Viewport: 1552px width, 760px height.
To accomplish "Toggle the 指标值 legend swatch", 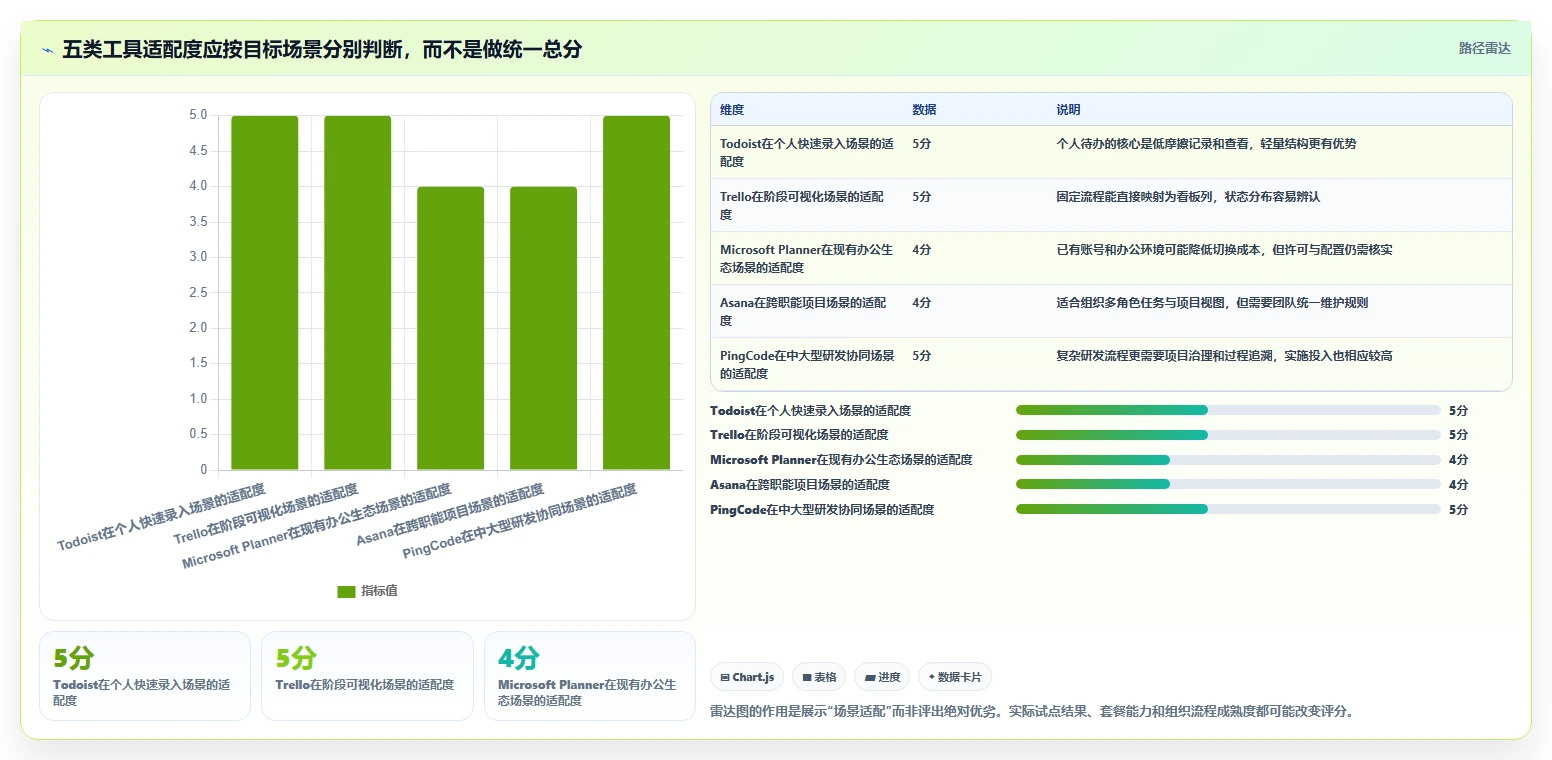I will (346, 592).
